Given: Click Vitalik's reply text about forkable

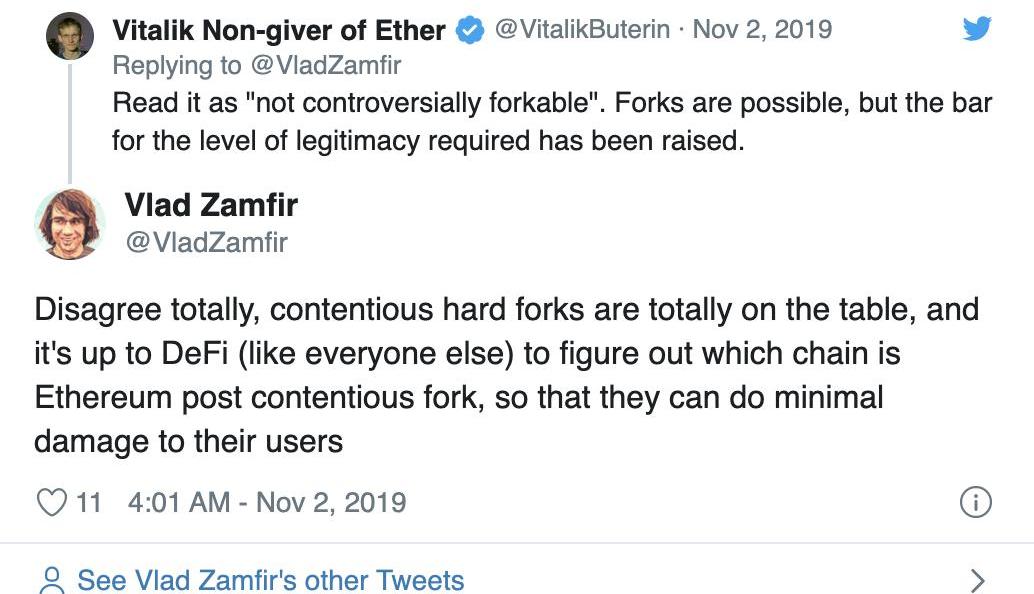Looking at the screenshot, I should pyautogui.click(x=550, y=122).
